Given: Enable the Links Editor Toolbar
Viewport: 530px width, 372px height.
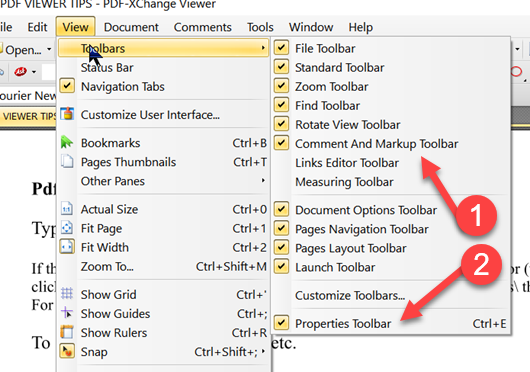Looking at the screenshot, I should (391, 163).
